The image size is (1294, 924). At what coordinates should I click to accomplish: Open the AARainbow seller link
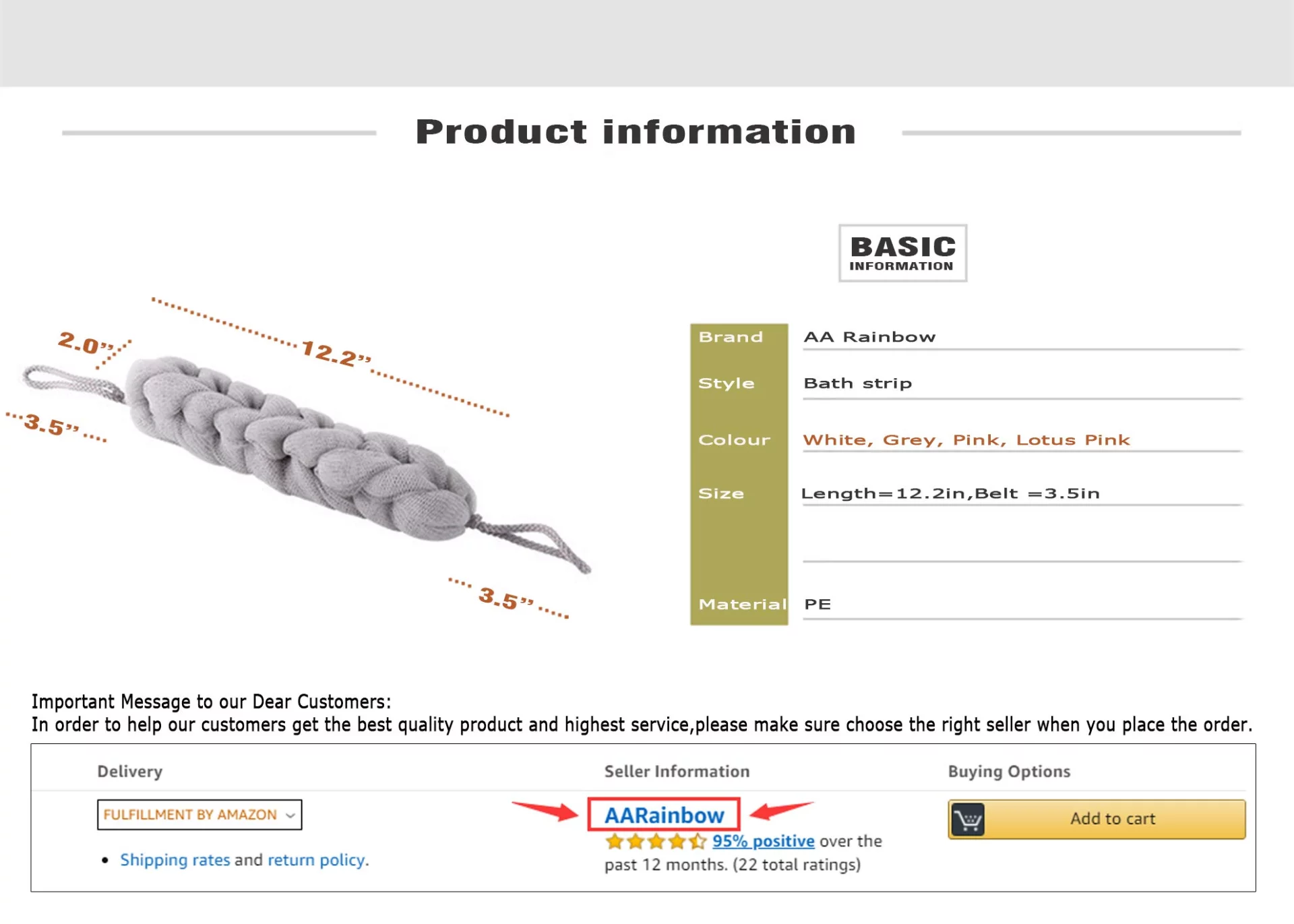point(664,815)
